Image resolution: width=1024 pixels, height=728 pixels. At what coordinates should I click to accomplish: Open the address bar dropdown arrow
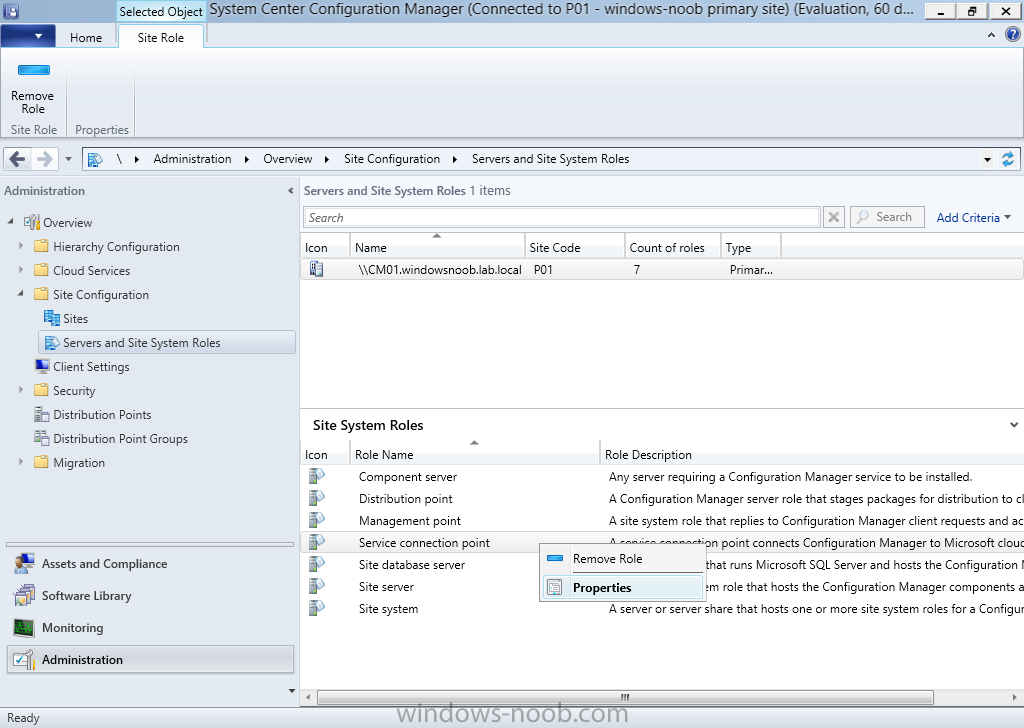click(x=987, y=159)
